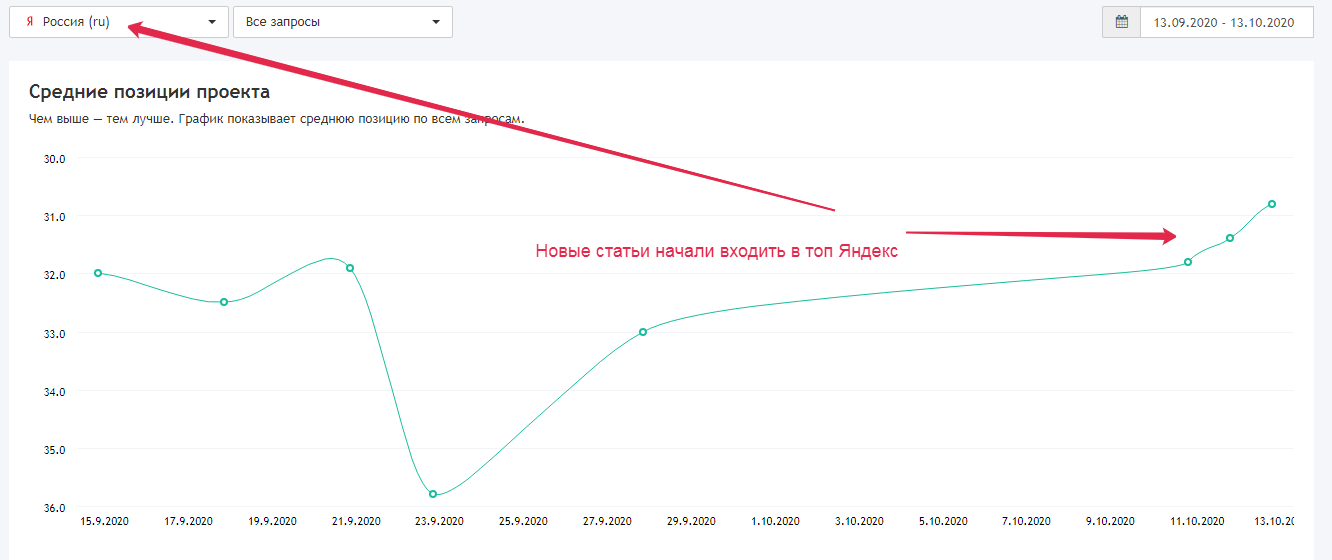Viewport: 1332px width, 560px height.
Task: Click the lowest data point near 23.9.2020
Action: tap(433, 494)
